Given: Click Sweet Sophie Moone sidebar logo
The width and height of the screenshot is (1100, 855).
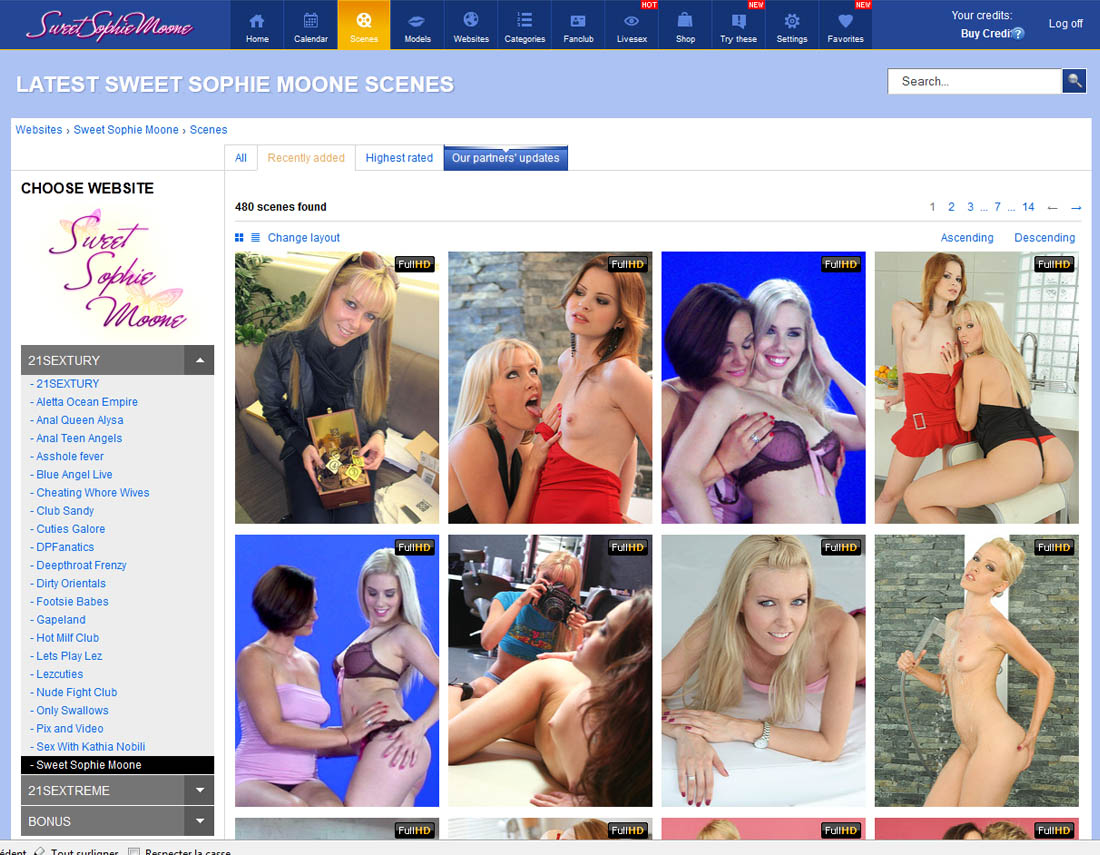Looking at the screenshot, I should click(116, 270).
